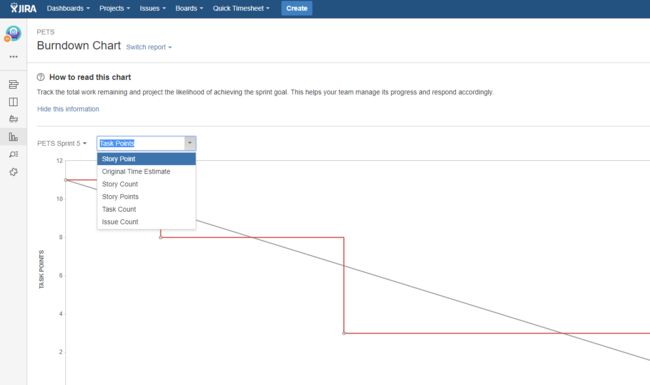Viewport: 650px width, 385px height.
Task: Open the Boards menu
Action: pos(189,8)
